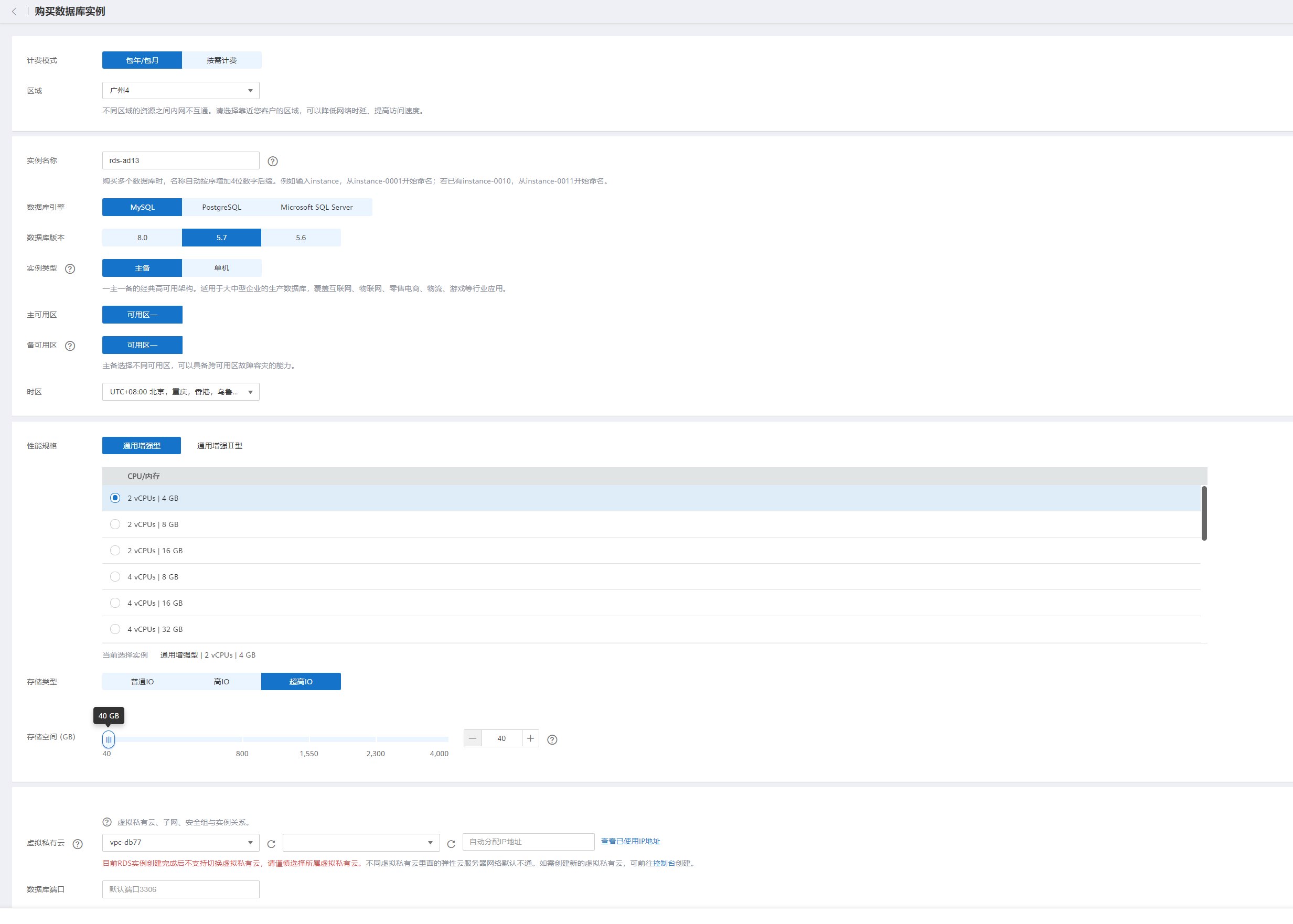Select the 2 vCPUs | 8 GB radio option
This screenshot has width=1293, height=924.
[x=115, y=524]
